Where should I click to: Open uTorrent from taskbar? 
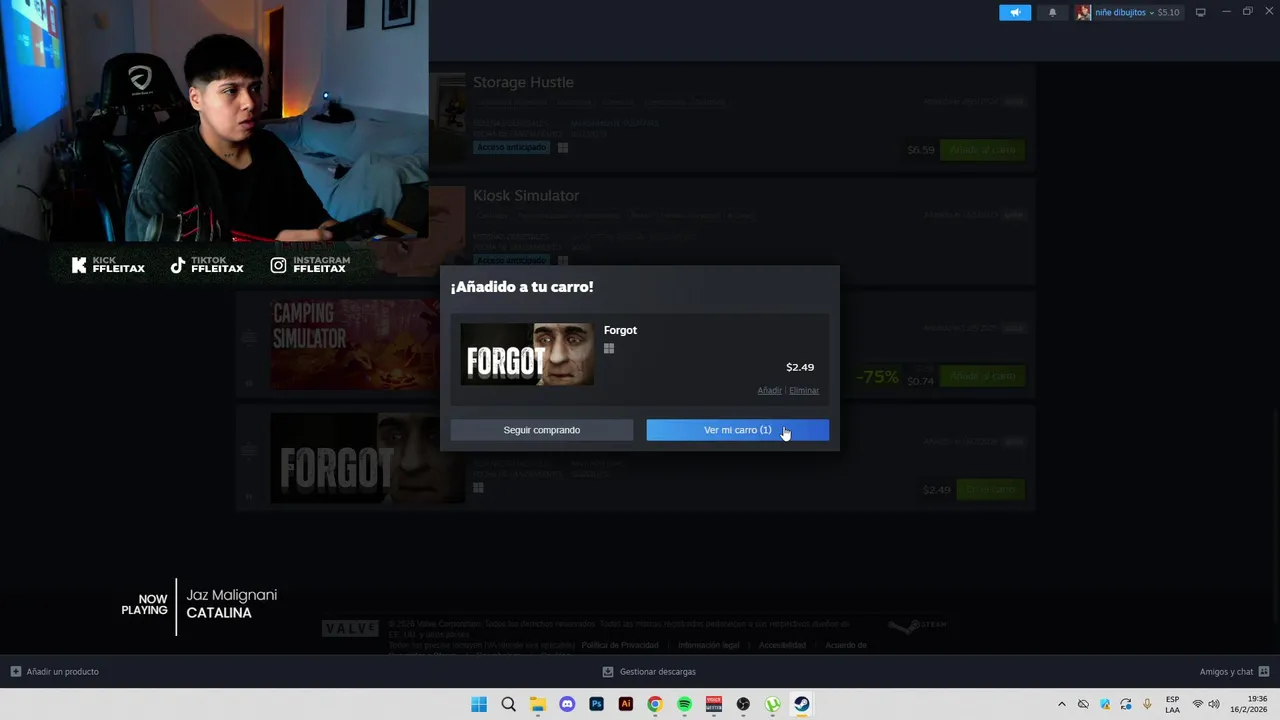[x=773, y=704]
